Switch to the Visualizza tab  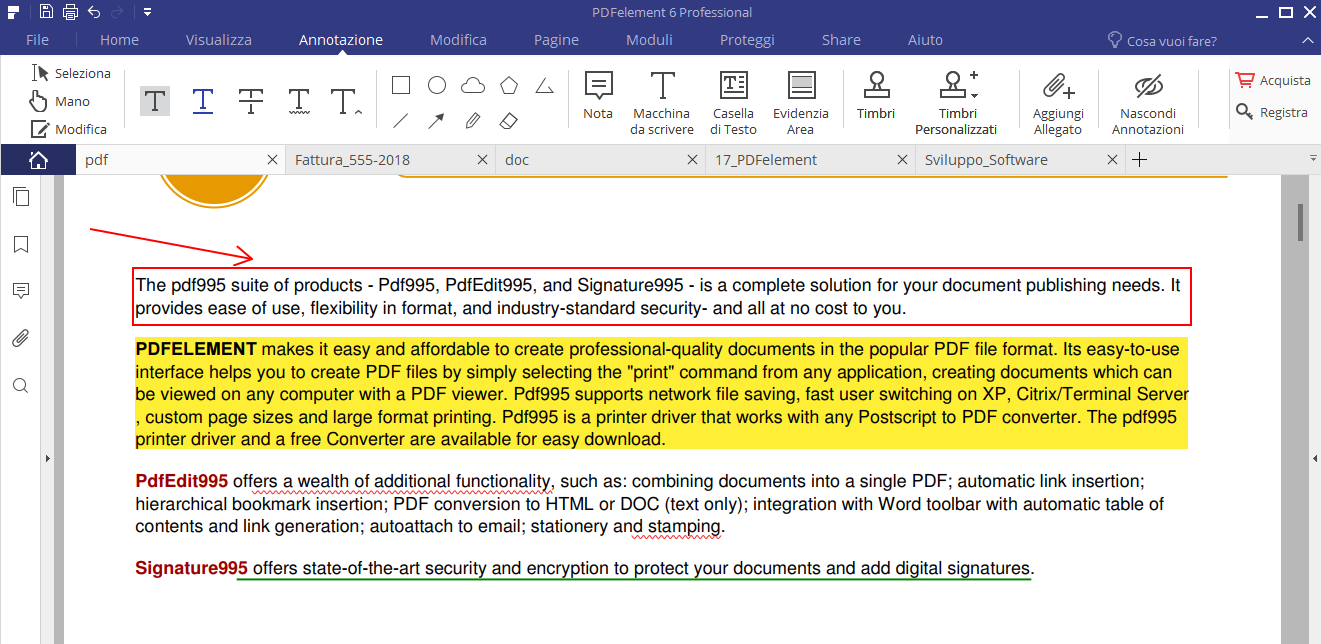(219, 40)
